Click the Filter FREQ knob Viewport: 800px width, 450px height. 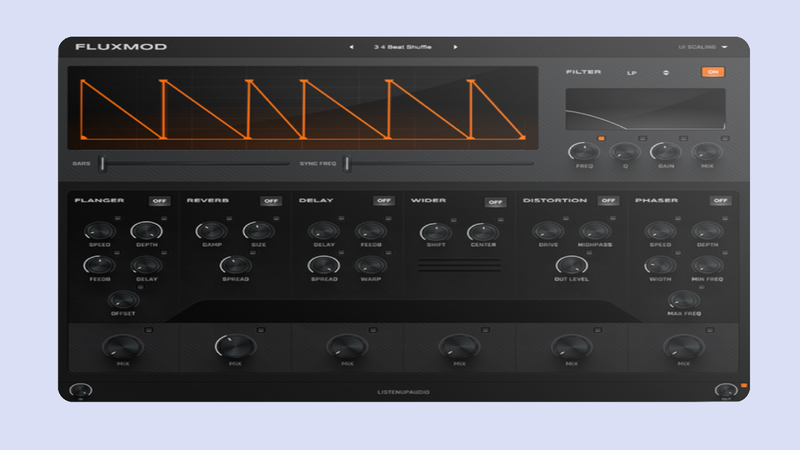[x=582, y=152]
